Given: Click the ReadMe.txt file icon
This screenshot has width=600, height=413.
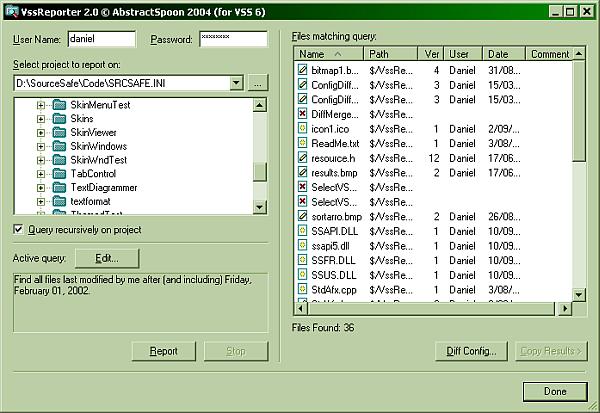Looking at the screenshot, I should 303,144.
